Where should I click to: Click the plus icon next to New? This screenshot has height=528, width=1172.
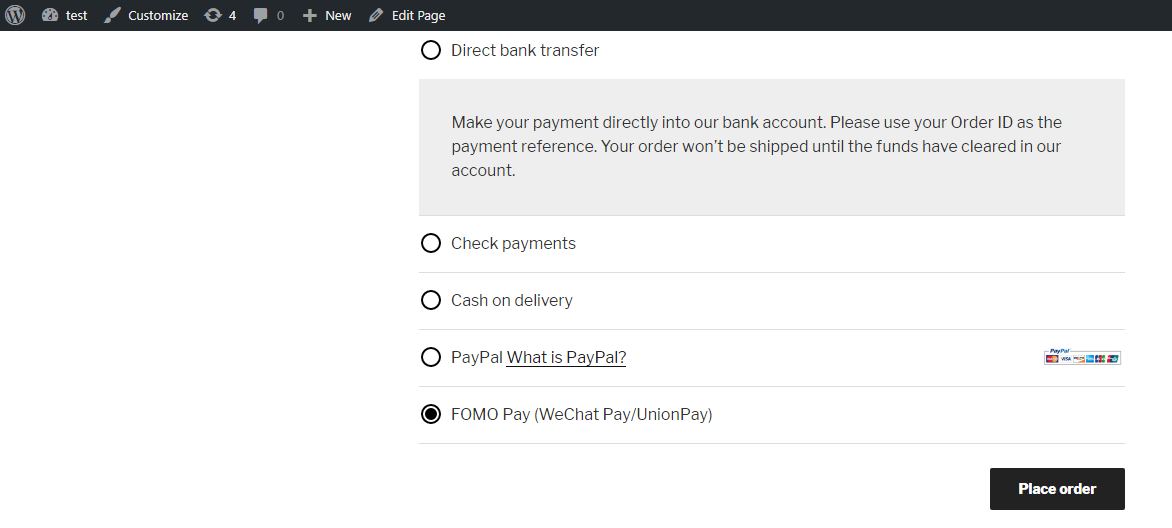point(309,15)
